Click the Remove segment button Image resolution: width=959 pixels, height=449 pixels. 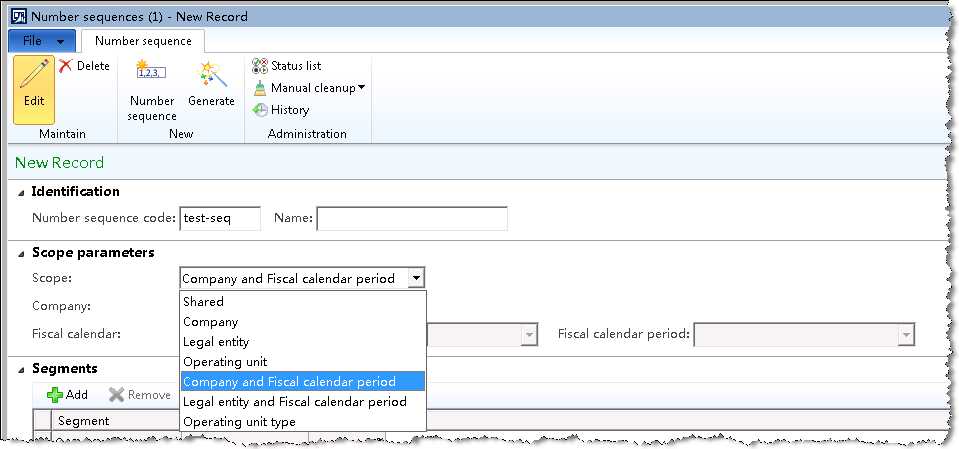coord(140,395)
